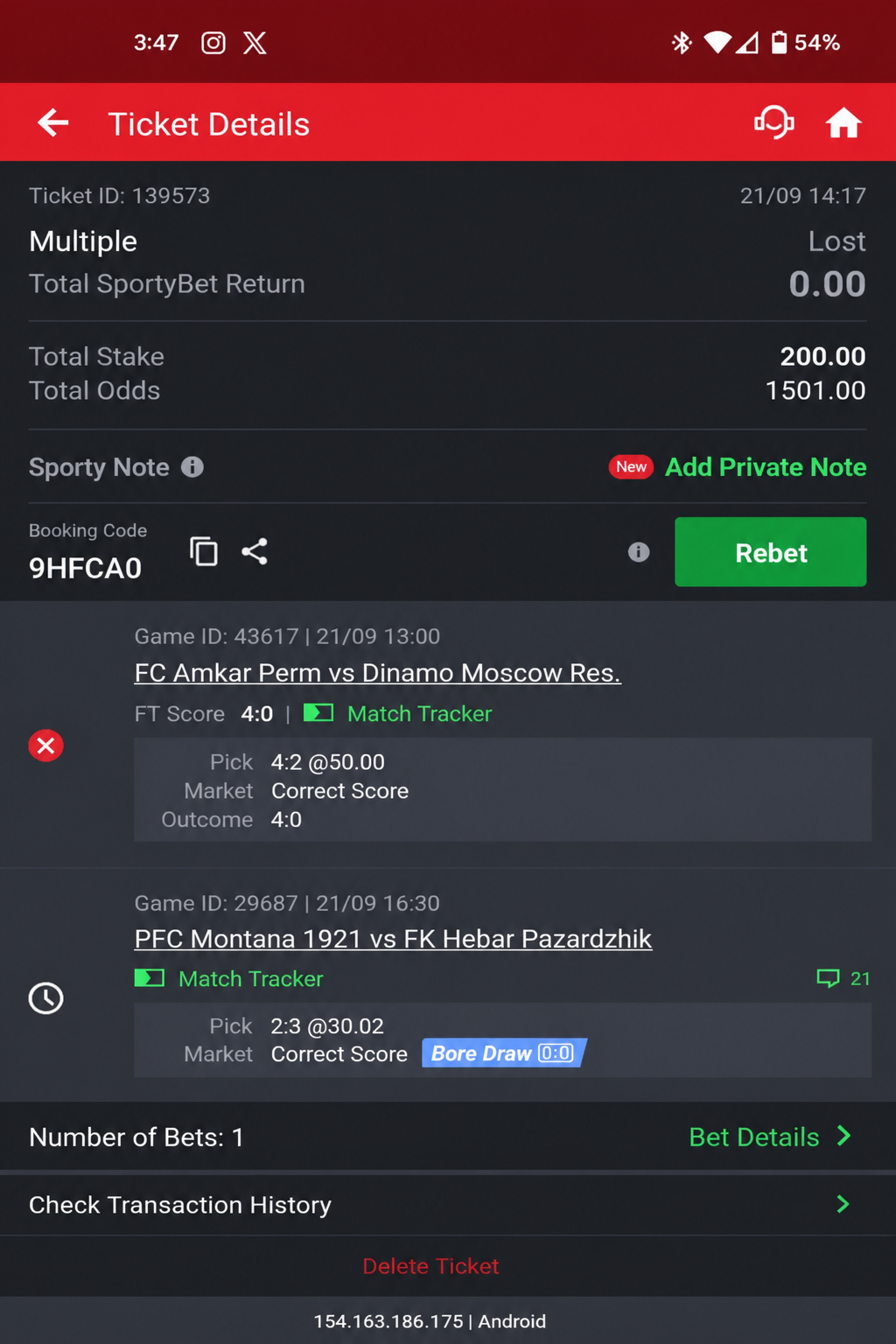Screen dimensions: 896x1344
Task: Open Sporty Note info icon
Action: point(192,467)
